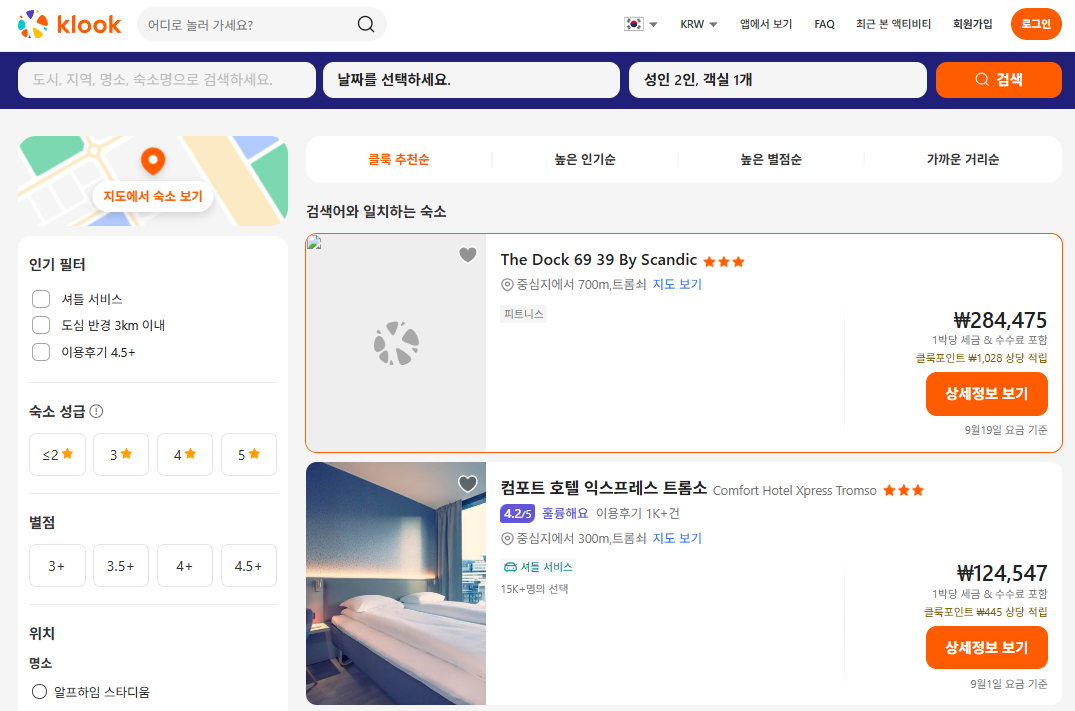Click 회원가입 sign-up link
This screenshot has height=711, width=1075.
point(972,24)
